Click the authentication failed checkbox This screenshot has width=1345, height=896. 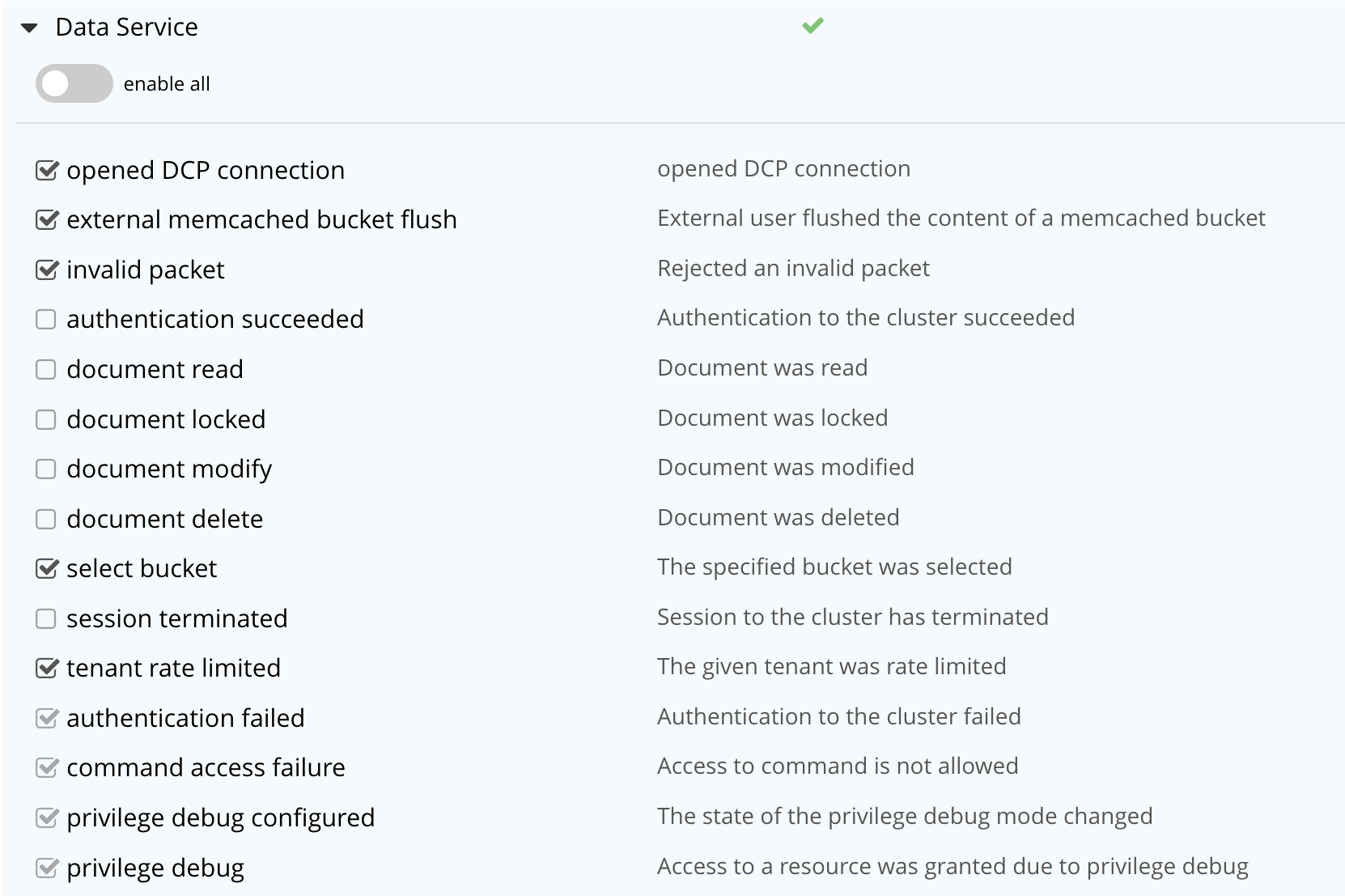(47, 718)
